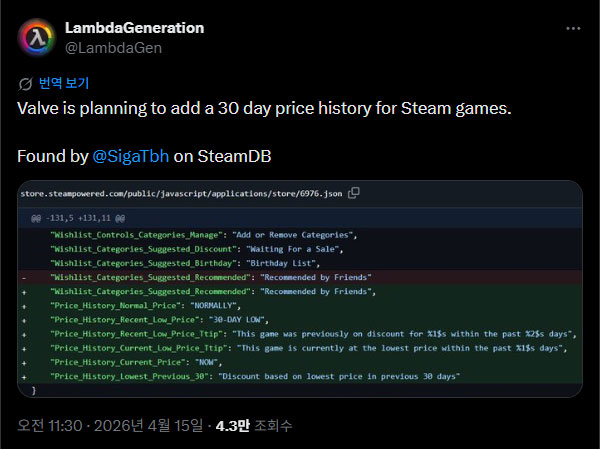This screenshot has height=449, width=600.
Task: Click the LambdaGeneration display name
Action: [134, 28]
